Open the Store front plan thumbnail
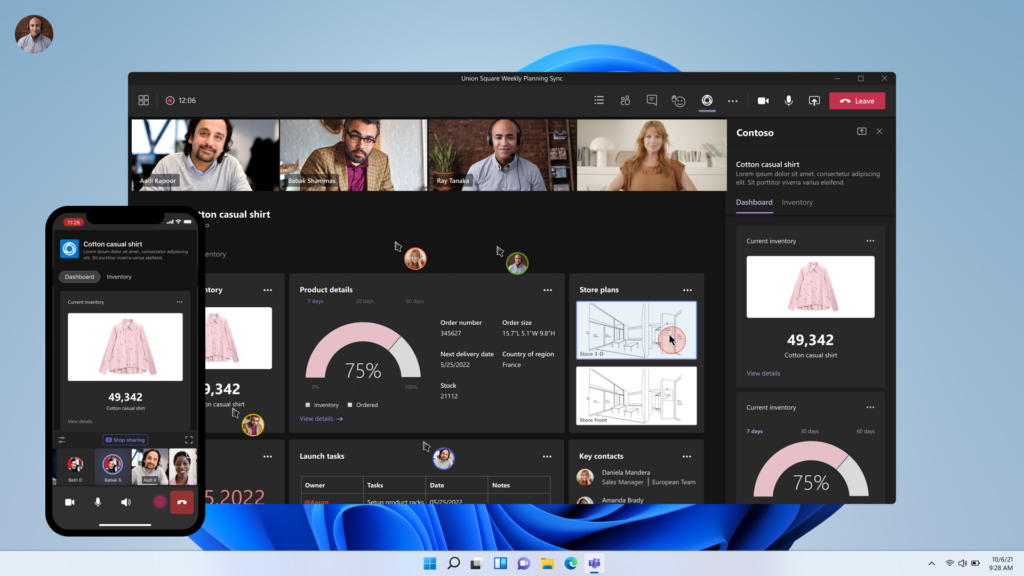The image size is (1024, 576). pyautogui.click(x=636, y=396)
